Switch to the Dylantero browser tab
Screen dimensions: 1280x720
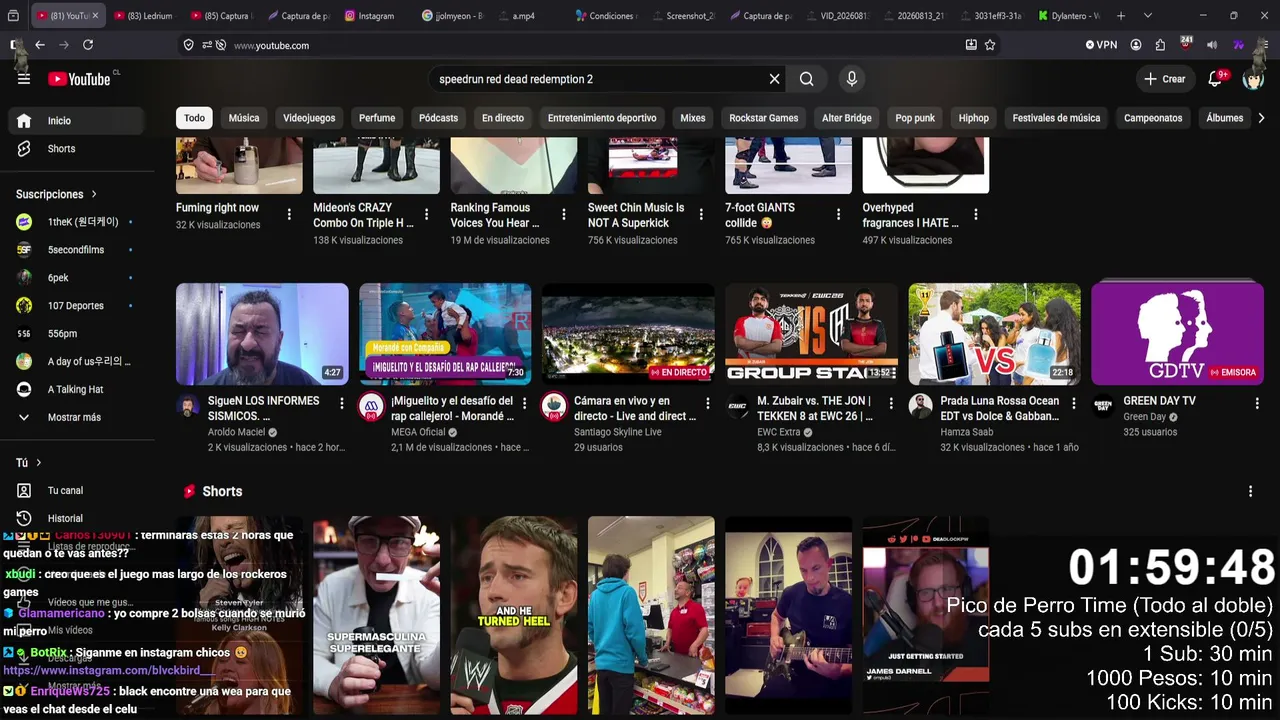(1070, 16)
